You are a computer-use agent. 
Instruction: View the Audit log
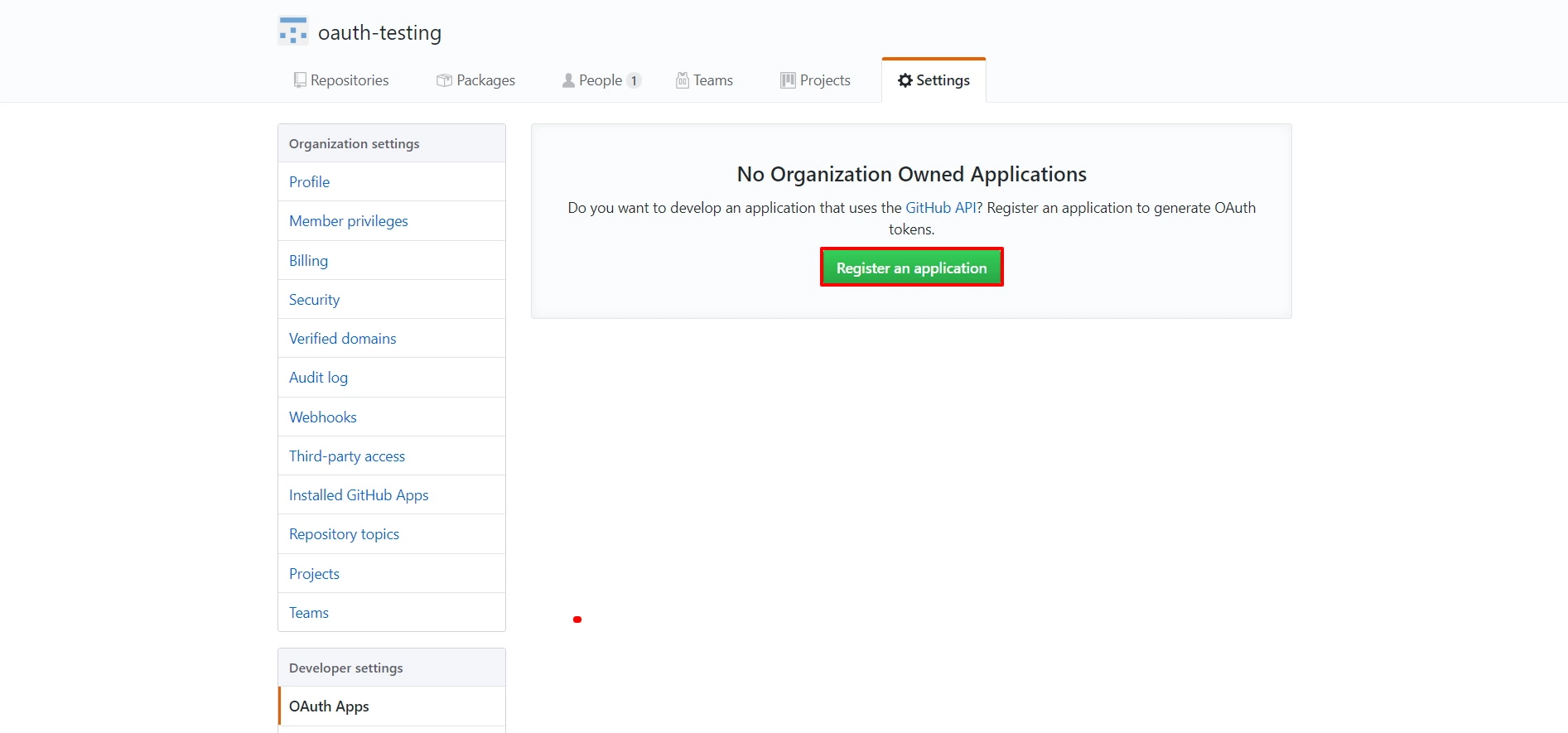point(392,378)
